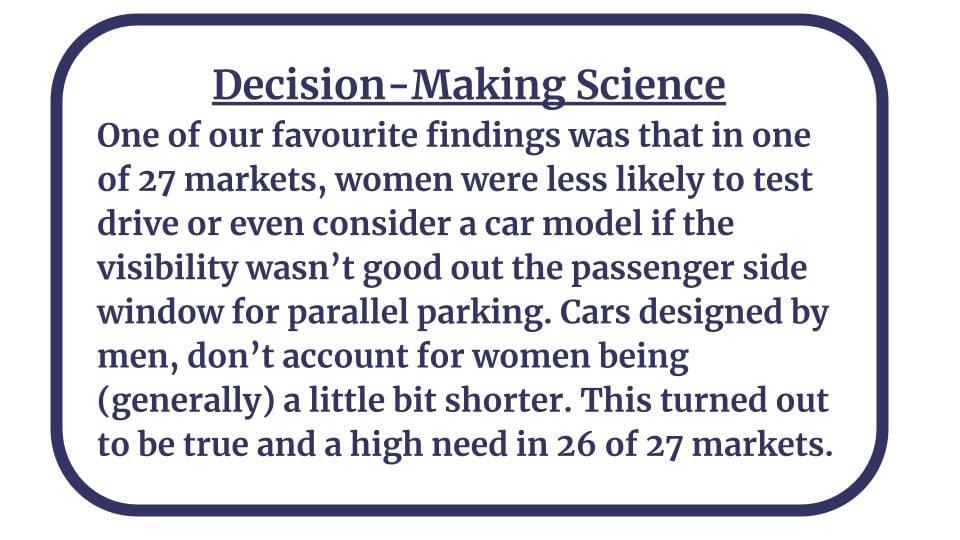The height and width of the screenshot is (540, 960).
Task: Click the word "passenger" in the fourth line
Action: tap(651, 271)
